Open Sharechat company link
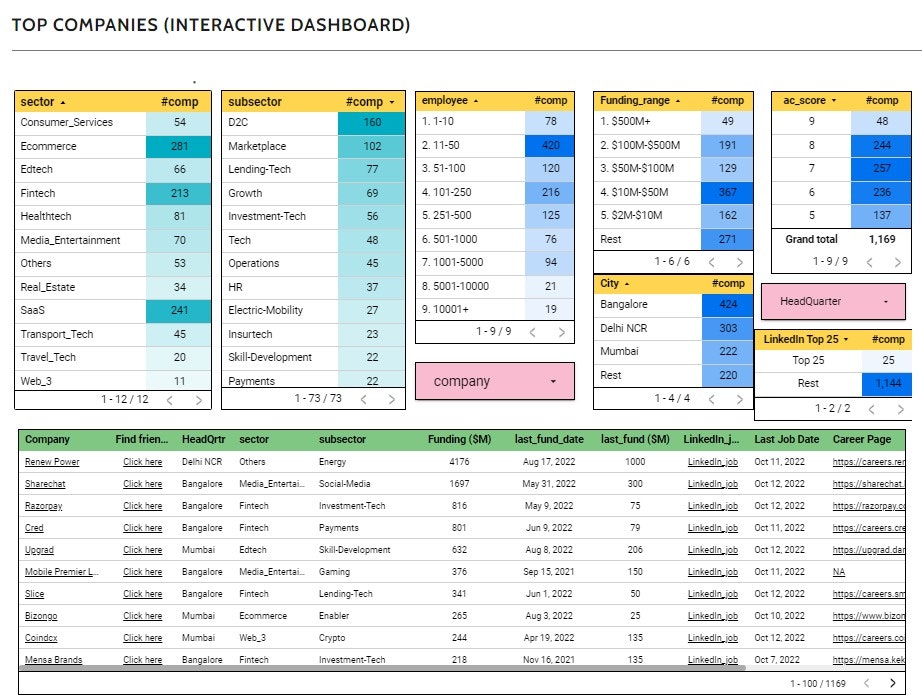The width and height of the screenshot is (922, 699). click(45, 484)
